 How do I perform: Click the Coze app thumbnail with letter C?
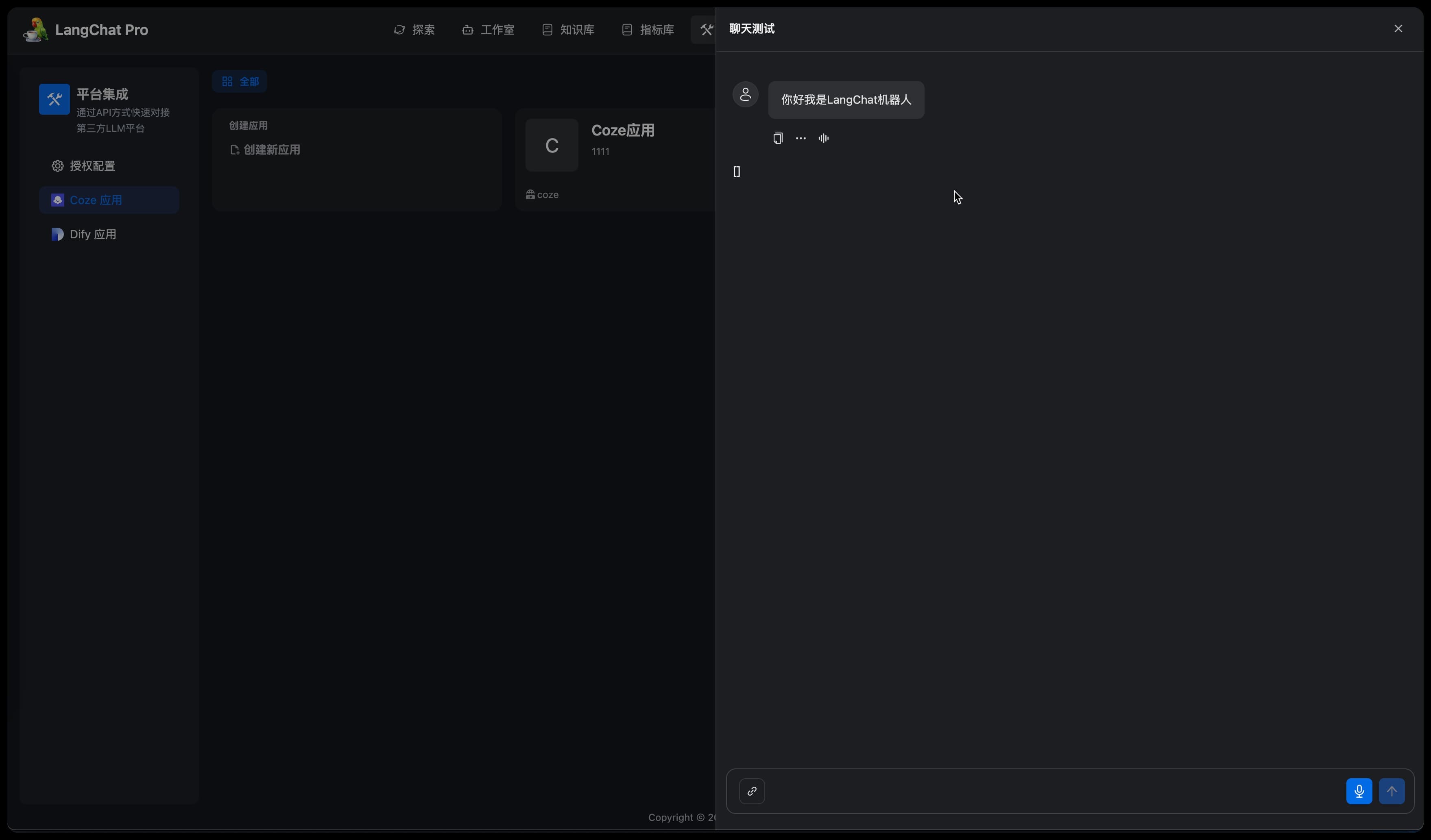pyautogui.click(x=552, y=145)
